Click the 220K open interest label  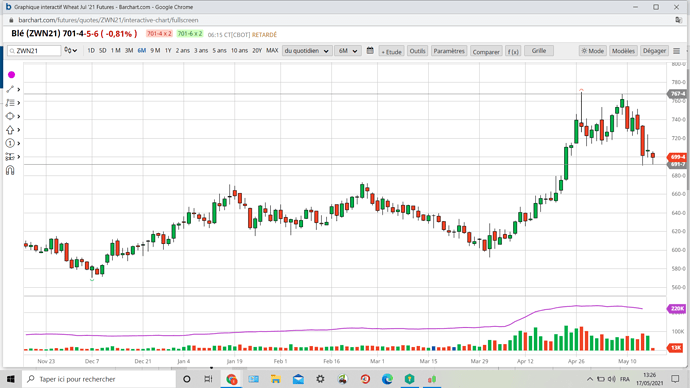[x=677, y=309]
